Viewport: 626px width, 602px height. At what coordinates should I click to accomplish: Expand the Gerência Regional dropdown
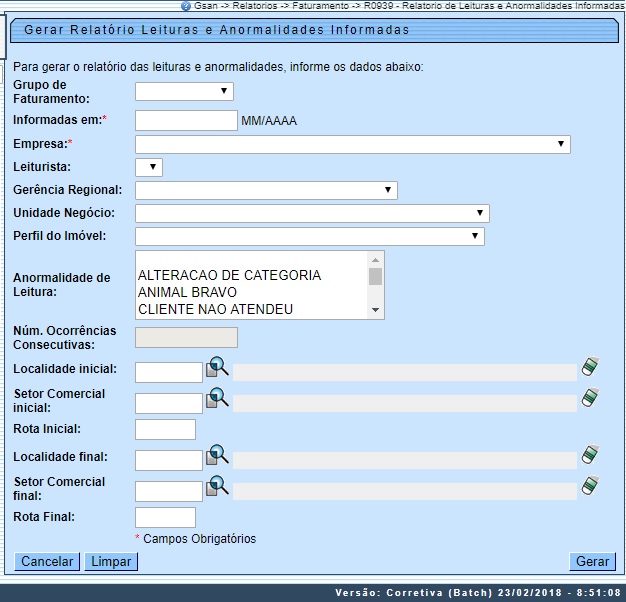[x=266, y=191]
